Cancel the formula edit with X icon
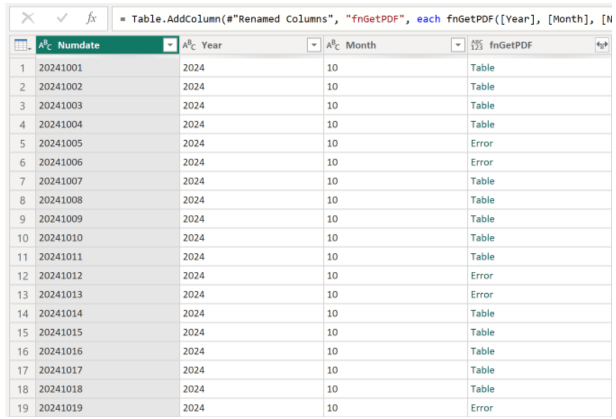616x419 pixels. 27,17
